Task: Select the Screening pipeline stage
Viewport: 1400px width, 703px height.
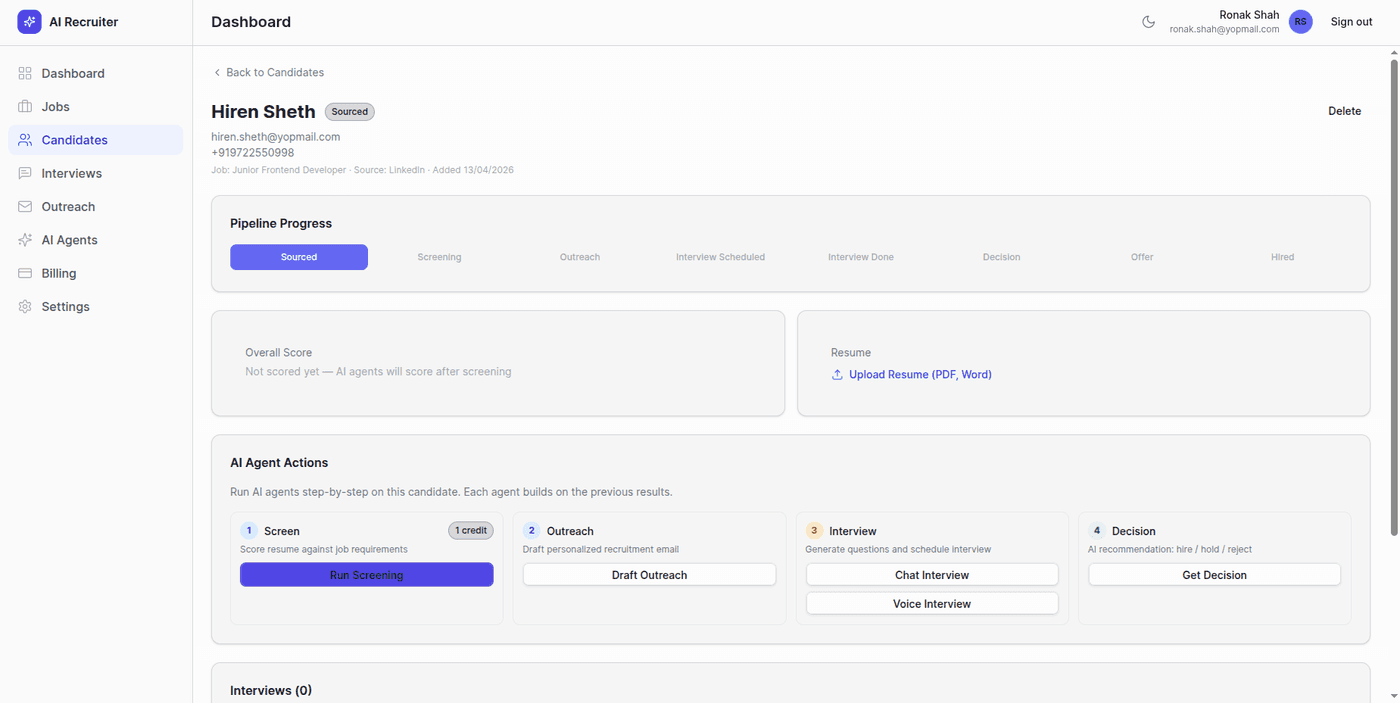Action: [439, 257]
